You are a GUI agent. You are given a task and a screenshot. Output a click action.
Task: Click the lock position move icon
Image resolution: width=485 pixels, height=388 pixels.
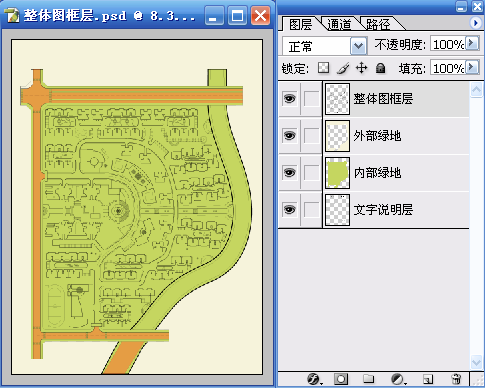361,68
